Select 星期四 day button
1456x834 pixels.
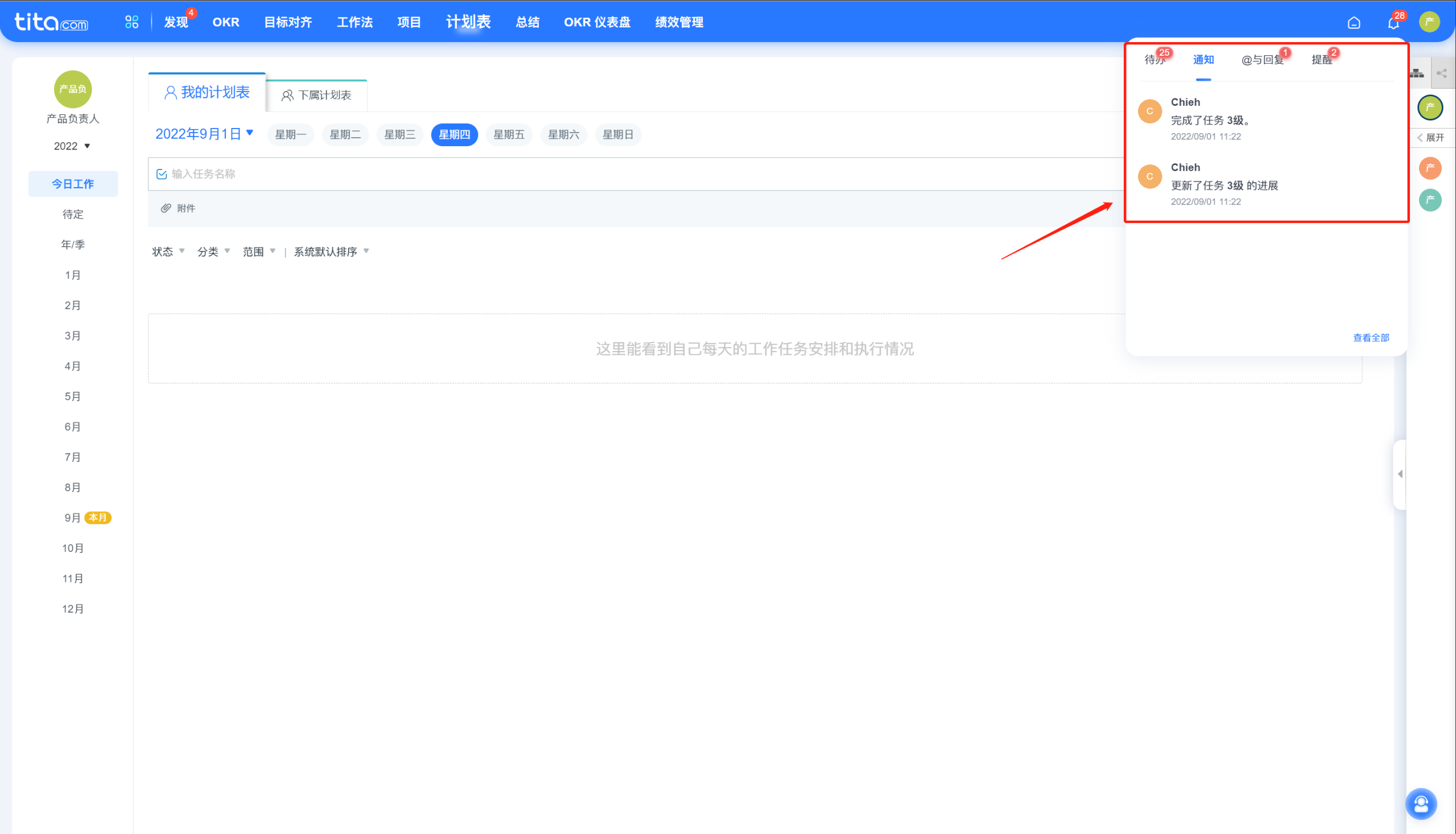coord(454,135)
